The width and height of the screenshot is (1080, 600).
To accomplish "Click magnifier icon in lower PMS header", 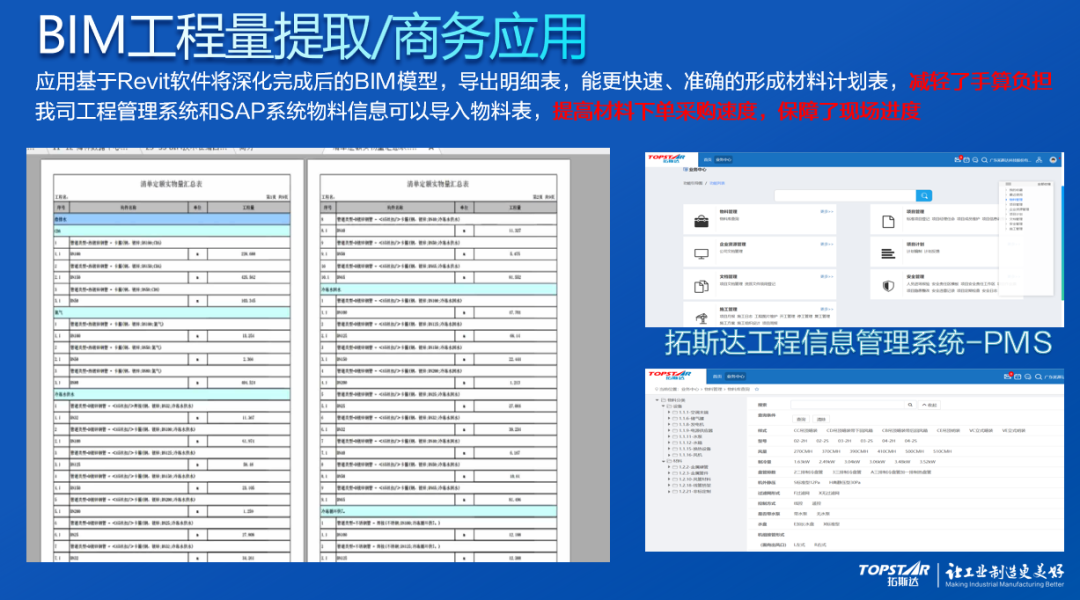I will click(x=1038, y=377).
